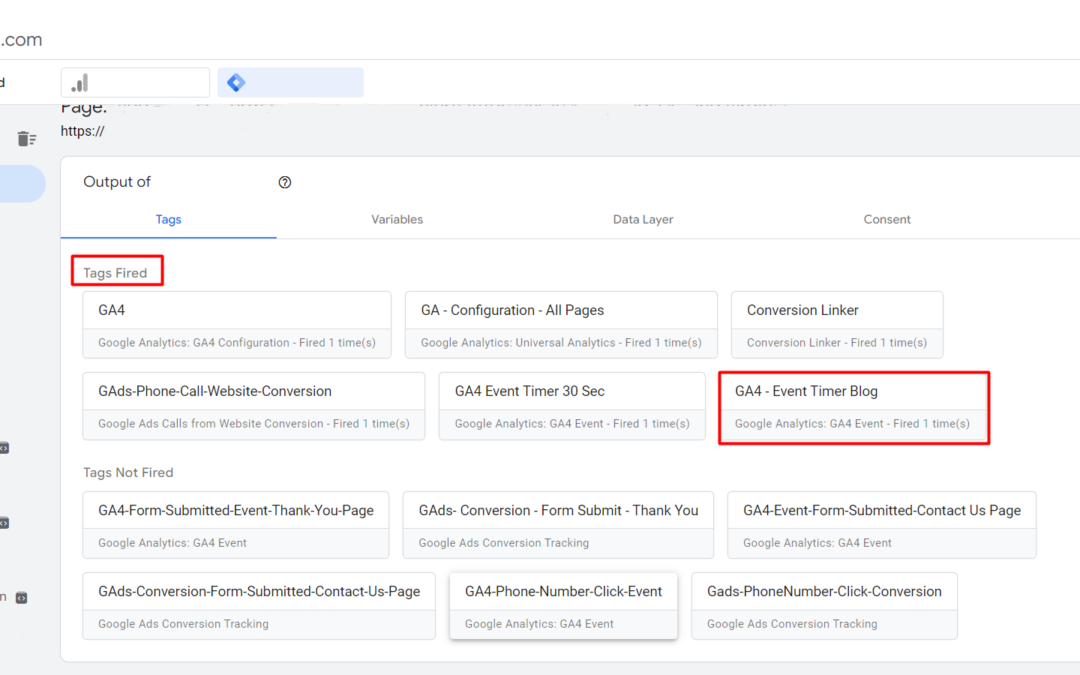Go to the Tags tab
The image size is (1080, 675).
click(x=168, y=219)
